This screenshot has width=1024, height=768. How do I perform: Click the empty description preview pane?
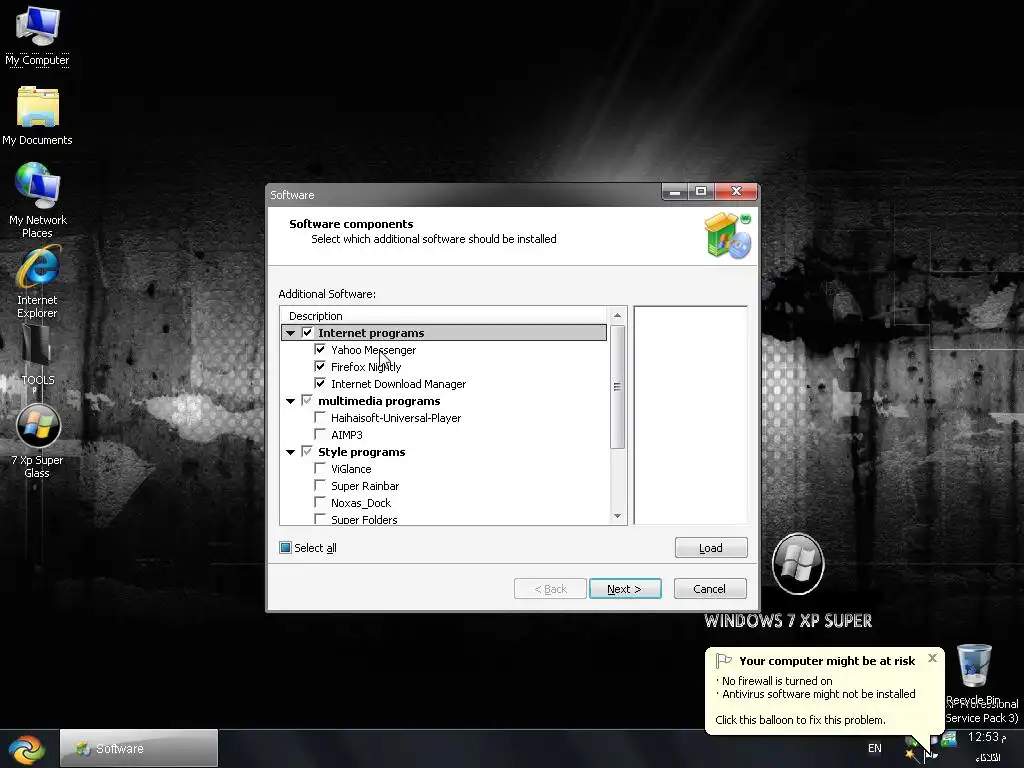[690, 415]
